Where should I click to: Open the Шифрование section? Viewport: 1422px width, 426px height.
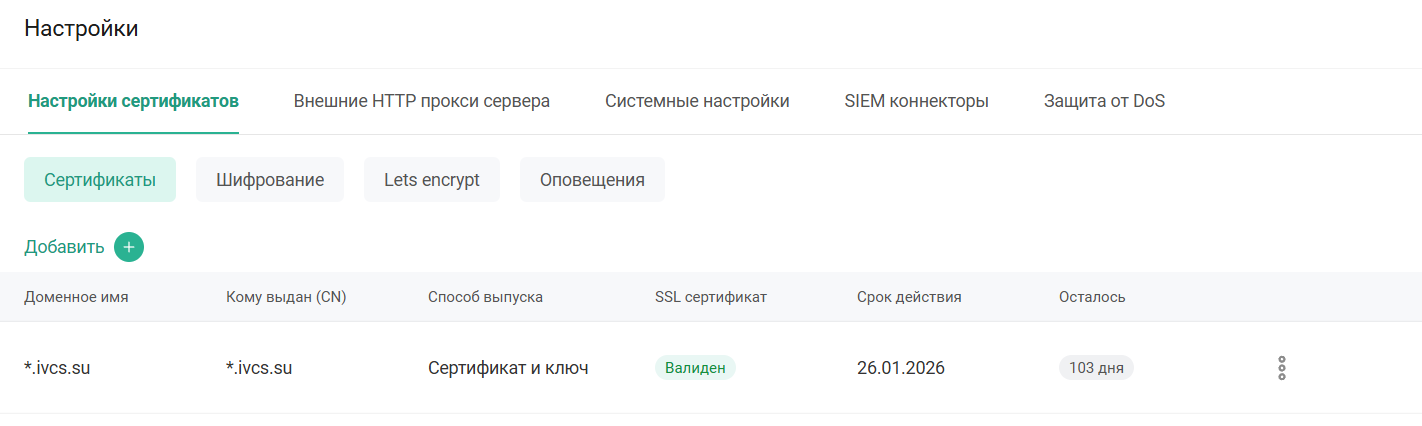pyautogui.click(x=270, y=180)
